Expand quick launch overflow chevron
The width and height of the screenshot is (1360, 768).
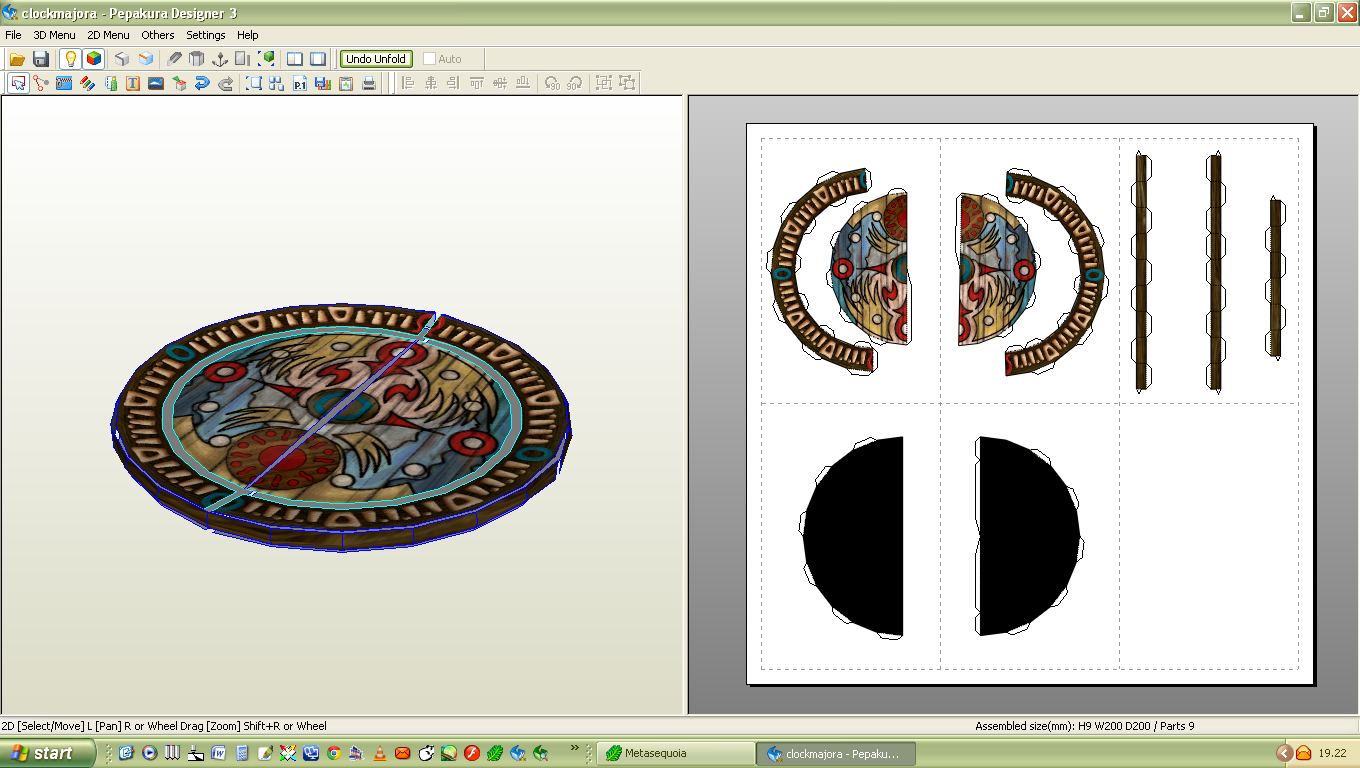[x=575, y=748]
